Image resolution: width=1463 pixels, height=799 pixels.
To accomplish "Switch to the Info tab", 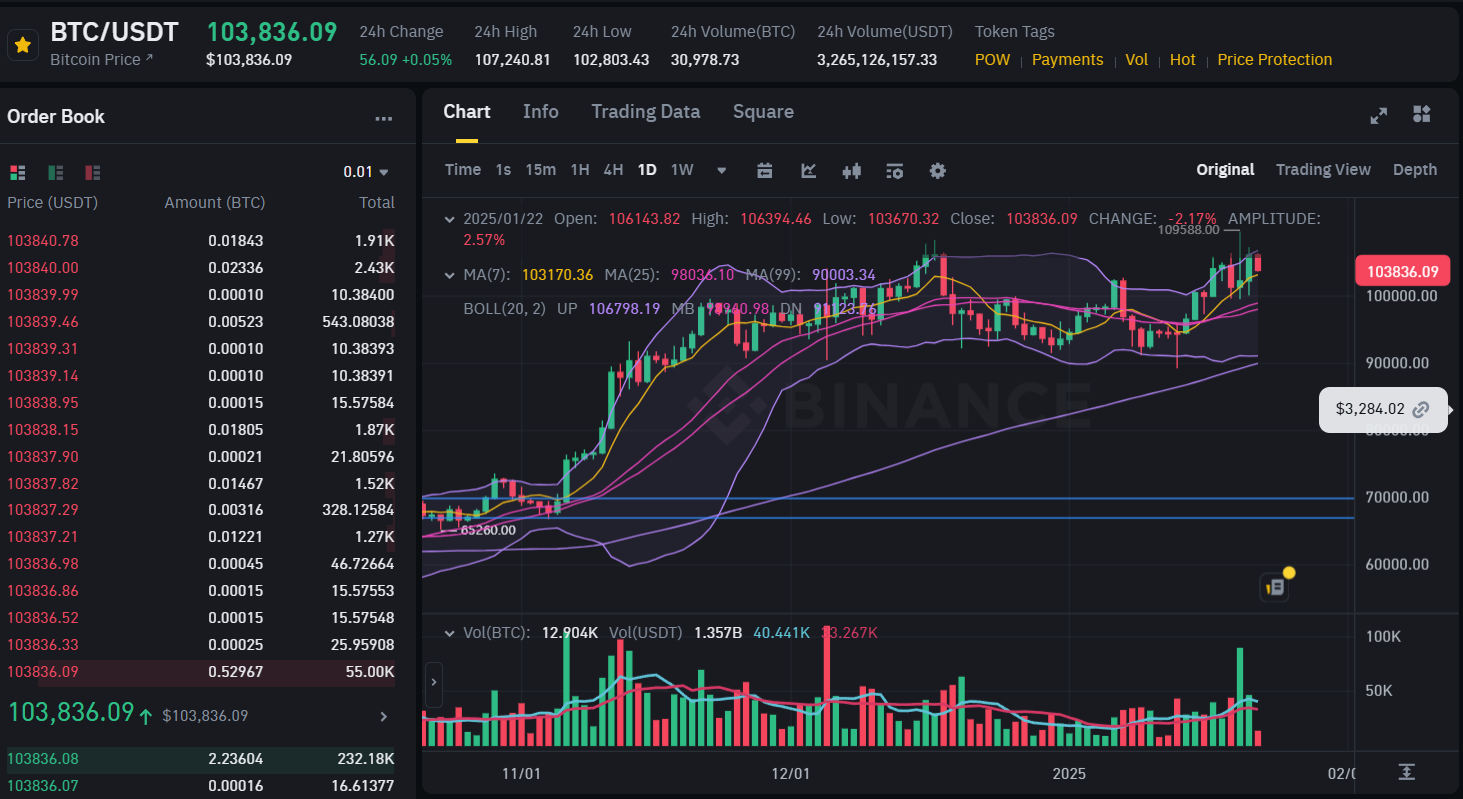I will coord(541,111).
